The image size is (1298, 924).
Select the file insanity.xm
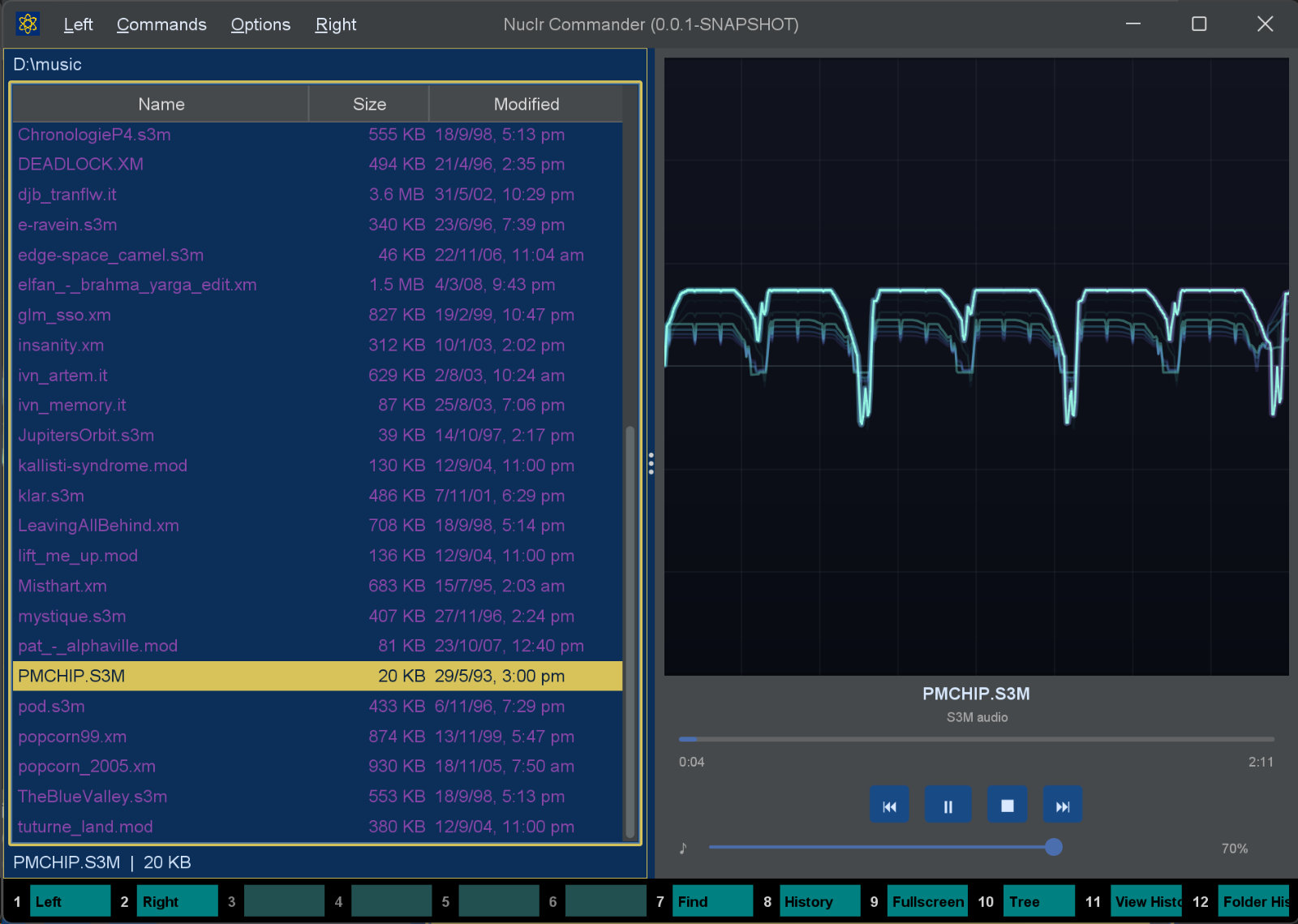click(318, 345)
